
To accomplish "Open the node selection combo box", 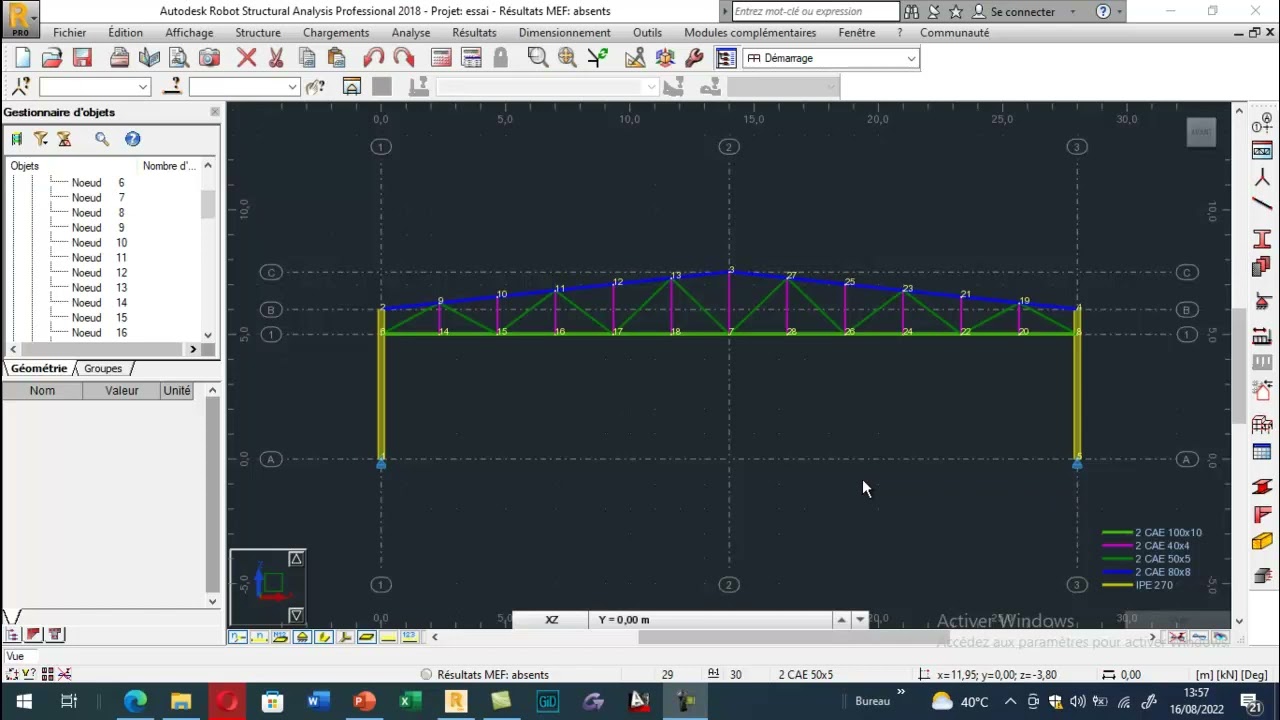I will (x=94, y=87).
